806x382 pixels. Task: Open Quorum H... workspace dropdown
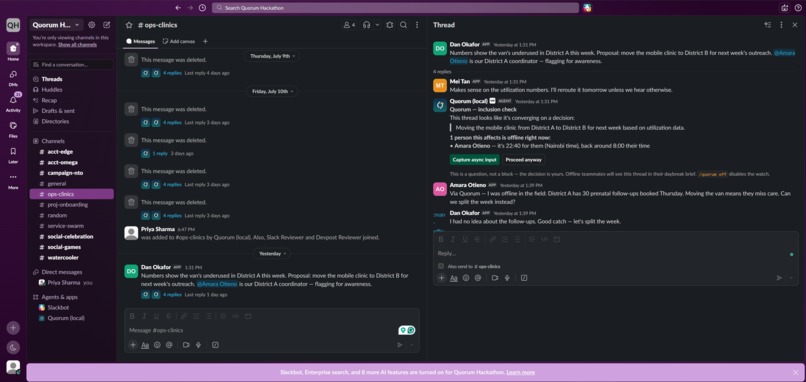coord(57,25)
